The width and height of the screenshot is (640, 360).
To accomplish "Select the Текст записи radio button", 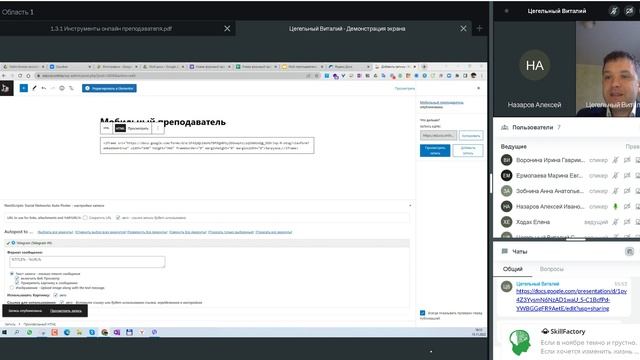I will pyautogui.click(x=11, y=273).
